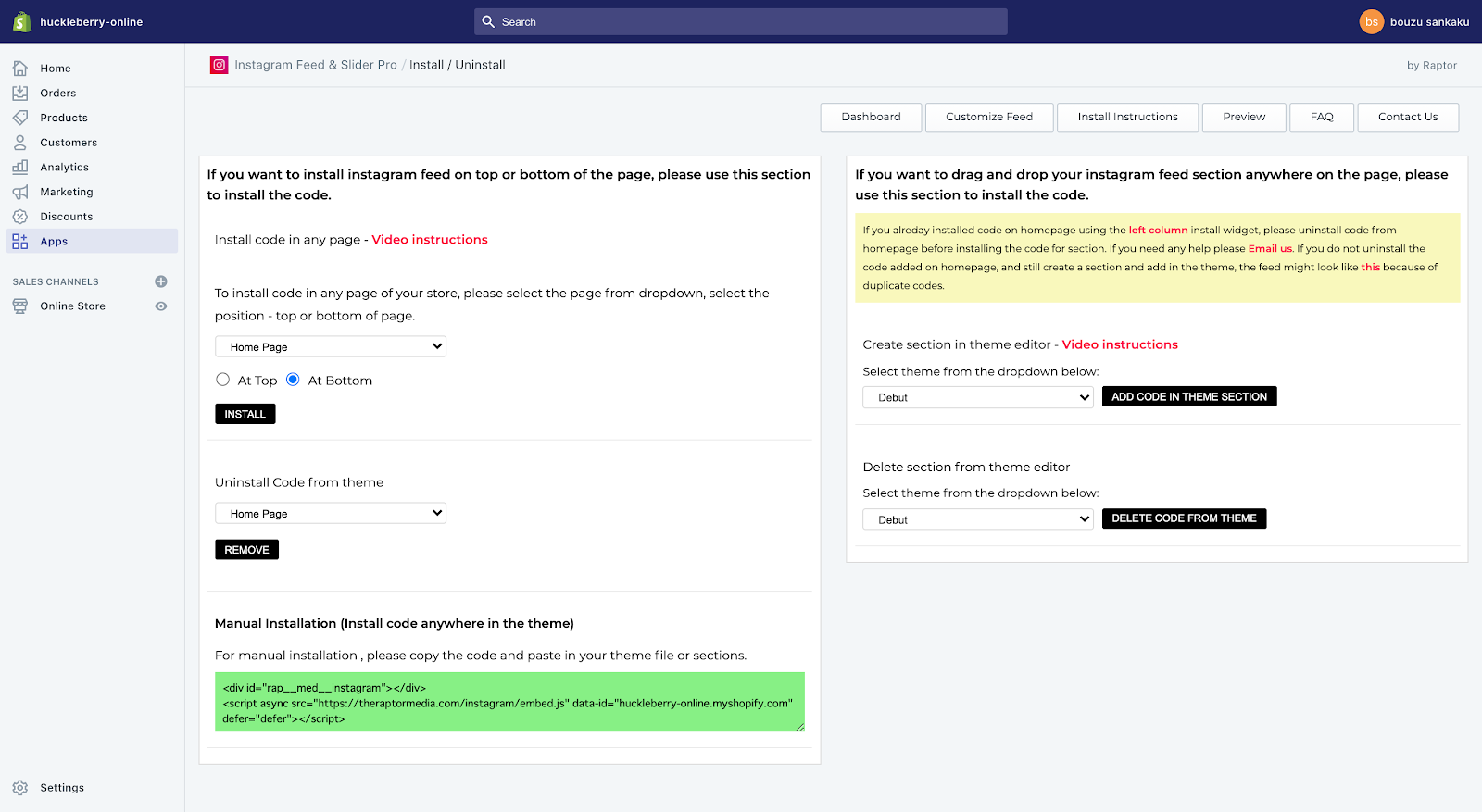
Task: Click the Analytics bar chart icon
Action: tap(20, 167)
